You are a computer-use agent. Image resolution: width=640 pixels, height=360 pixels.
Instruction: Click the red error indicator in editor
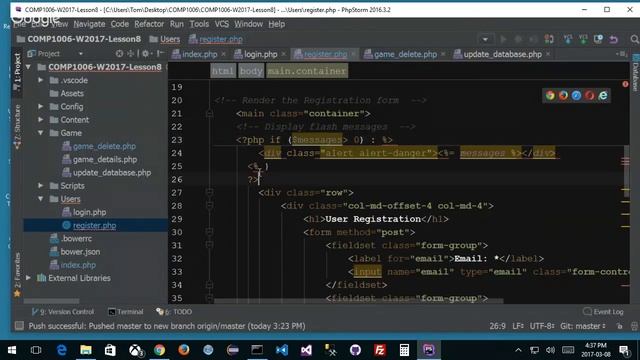(x=625, y=84)
